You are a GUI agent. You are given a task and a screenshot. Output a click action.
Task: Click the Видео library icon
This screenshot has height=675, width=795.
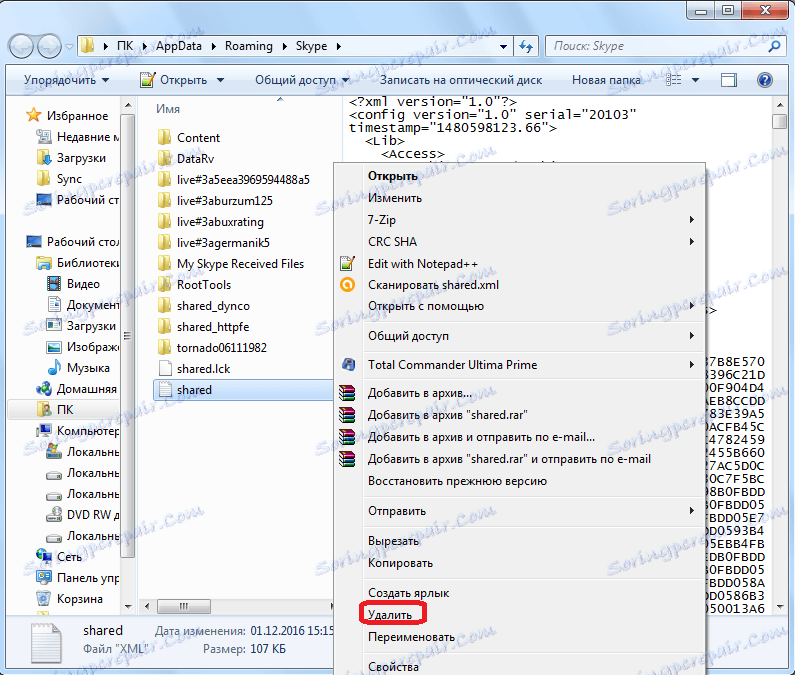pos(54,283)
